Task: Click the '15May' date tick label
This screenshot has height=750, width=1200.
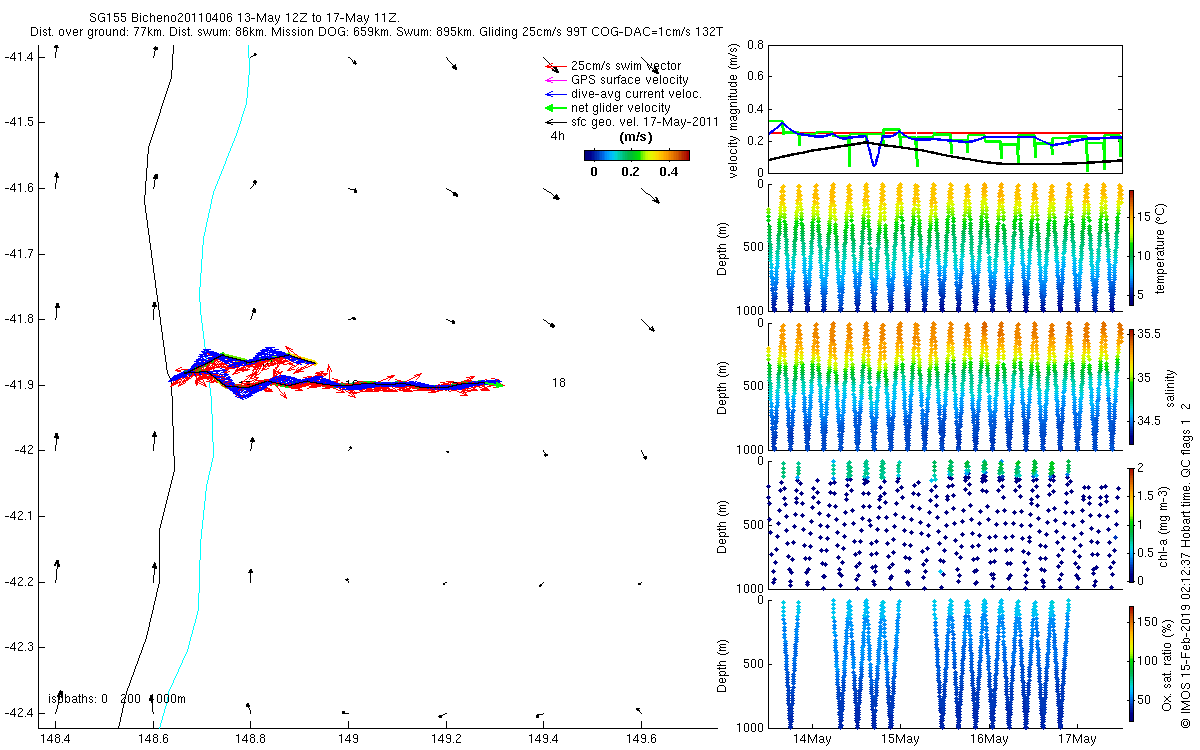Action: point(900,739)
